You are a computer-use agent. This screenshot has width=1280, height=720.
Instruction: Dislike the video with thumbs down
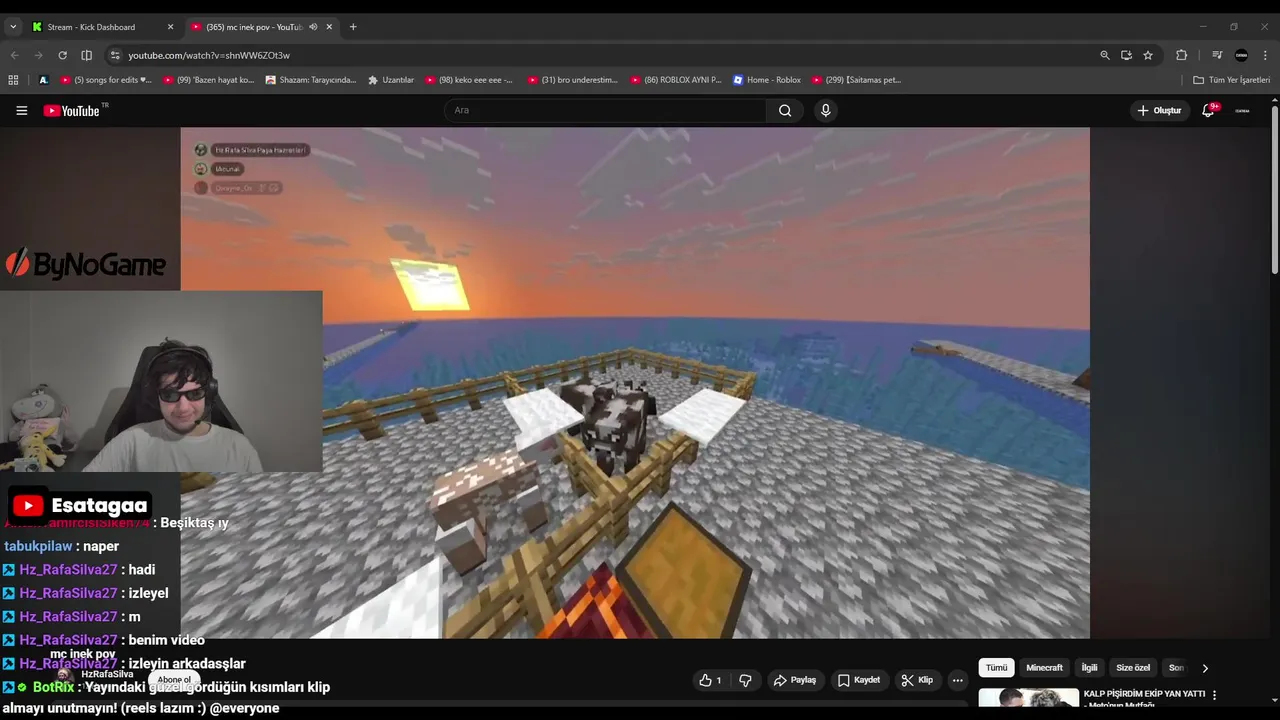tap(745, 680)
